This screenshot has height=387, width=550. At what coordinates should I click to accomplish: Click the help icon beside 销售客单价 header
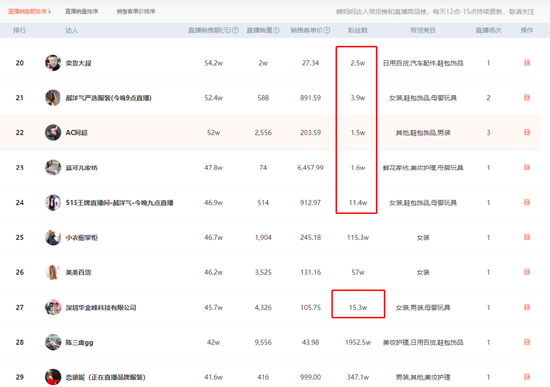click(x=327, y=30)
